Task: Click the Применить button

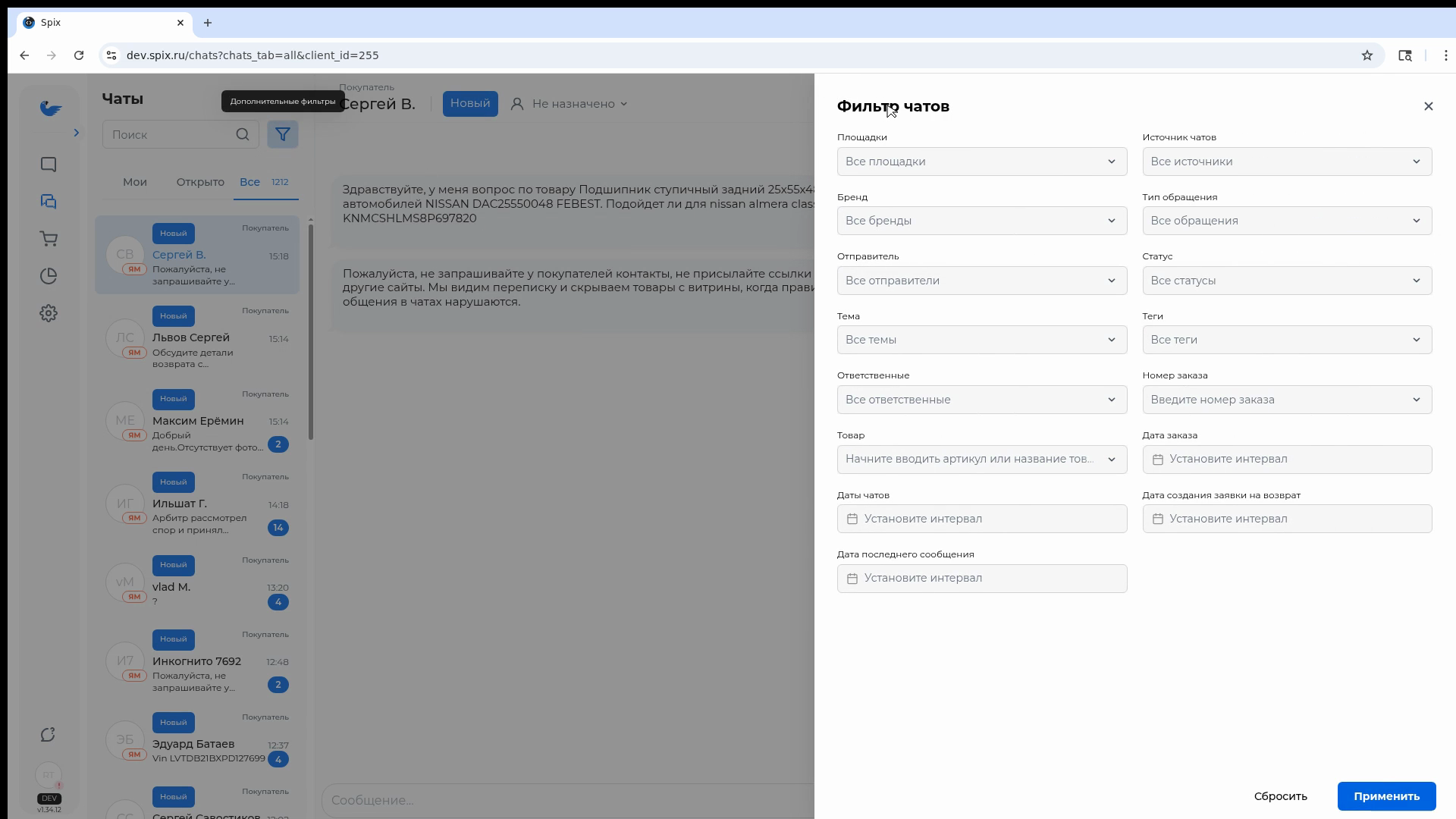Action: coord(1385,796)
